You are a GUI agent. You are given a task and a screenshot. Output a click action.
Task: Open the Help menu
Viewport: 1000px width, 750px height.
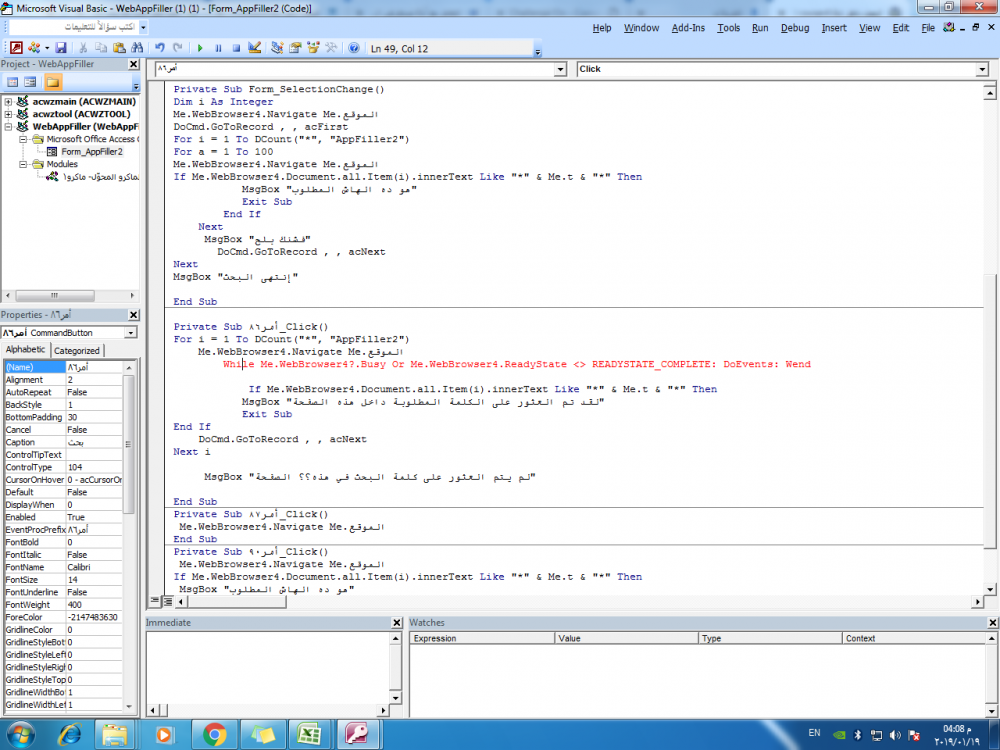[x=601, y=27]
